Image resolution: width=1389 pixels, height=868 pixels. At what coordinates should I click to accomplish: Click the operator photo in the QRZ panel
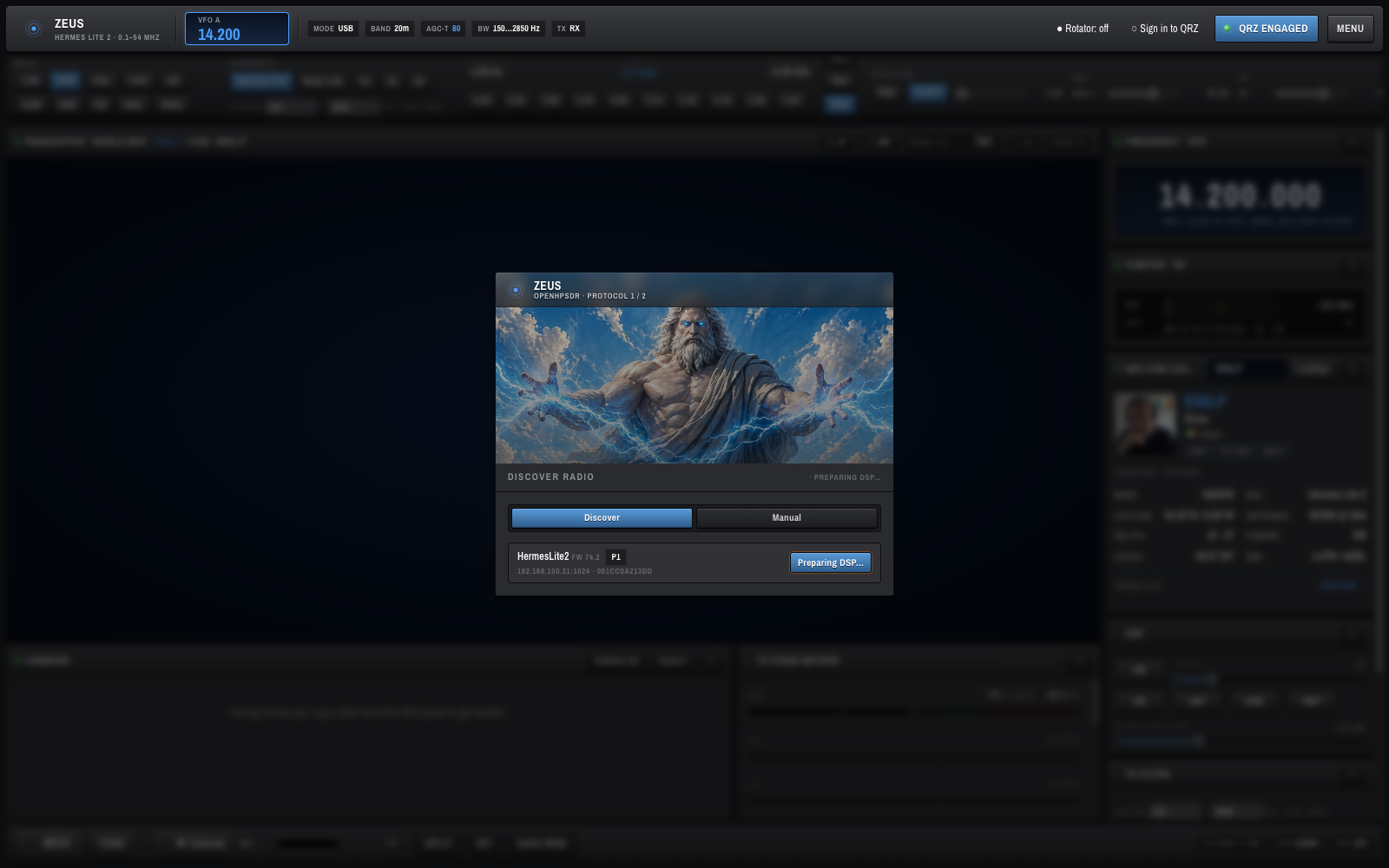1145,424
